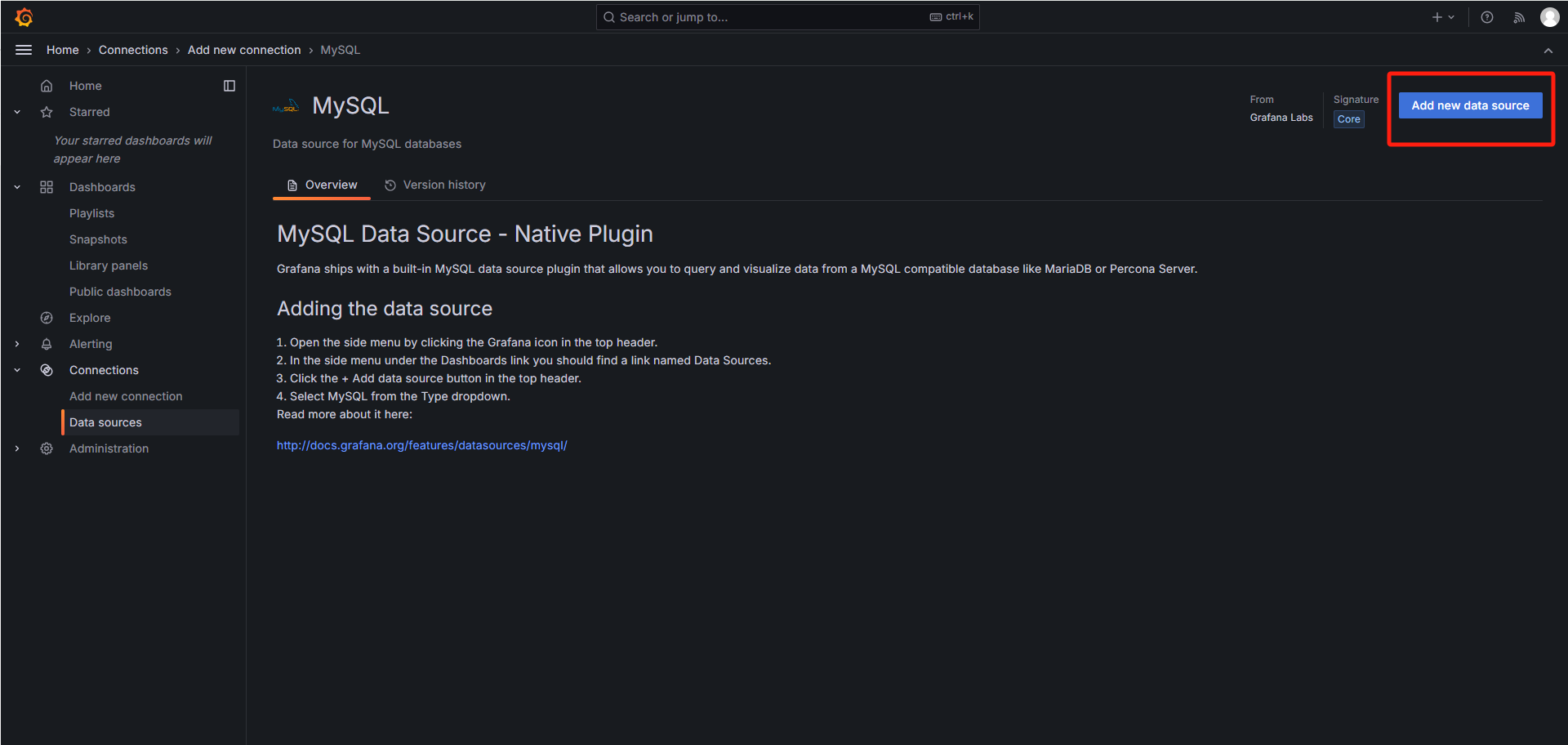Open the MySQL docs URL link
Viewport: 1568px width, 745px height.
click(x=421, y=445)
